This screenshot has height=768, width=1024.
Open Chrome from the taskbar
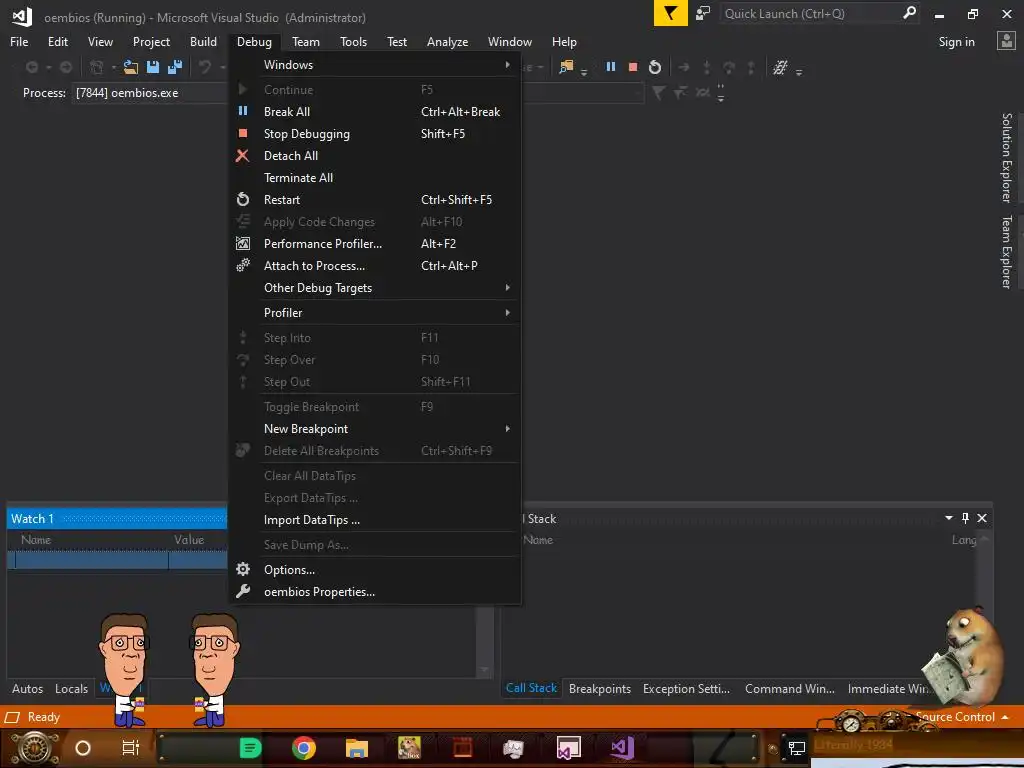coord(304,748)
